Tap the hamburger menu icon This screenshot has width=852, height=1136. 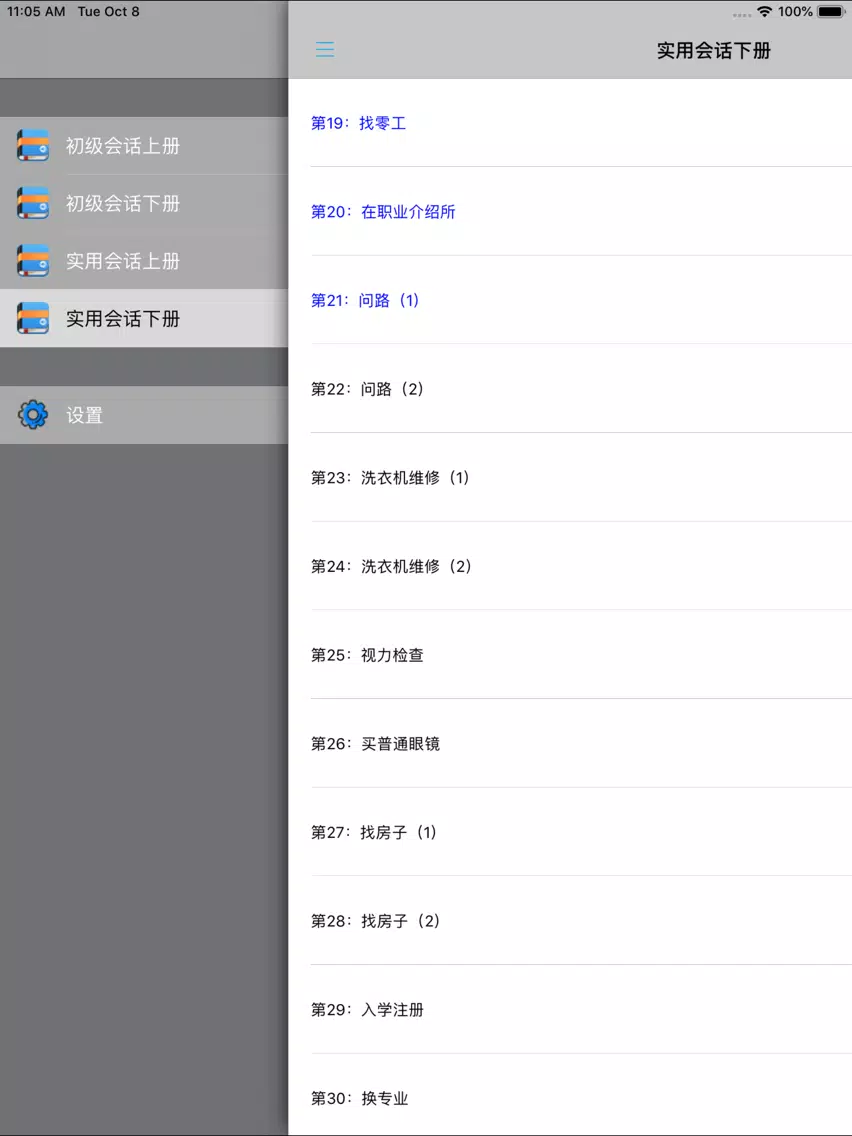(x=325, y=50)
